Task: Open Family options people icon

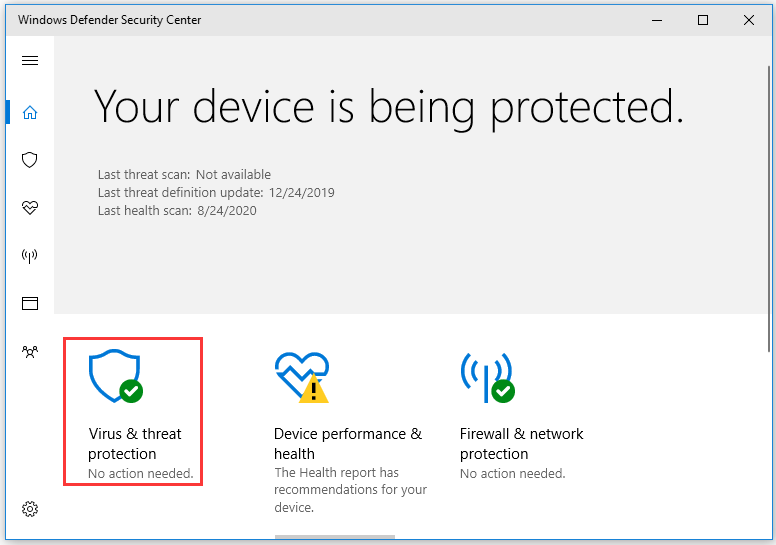Action: coord(30,351)
